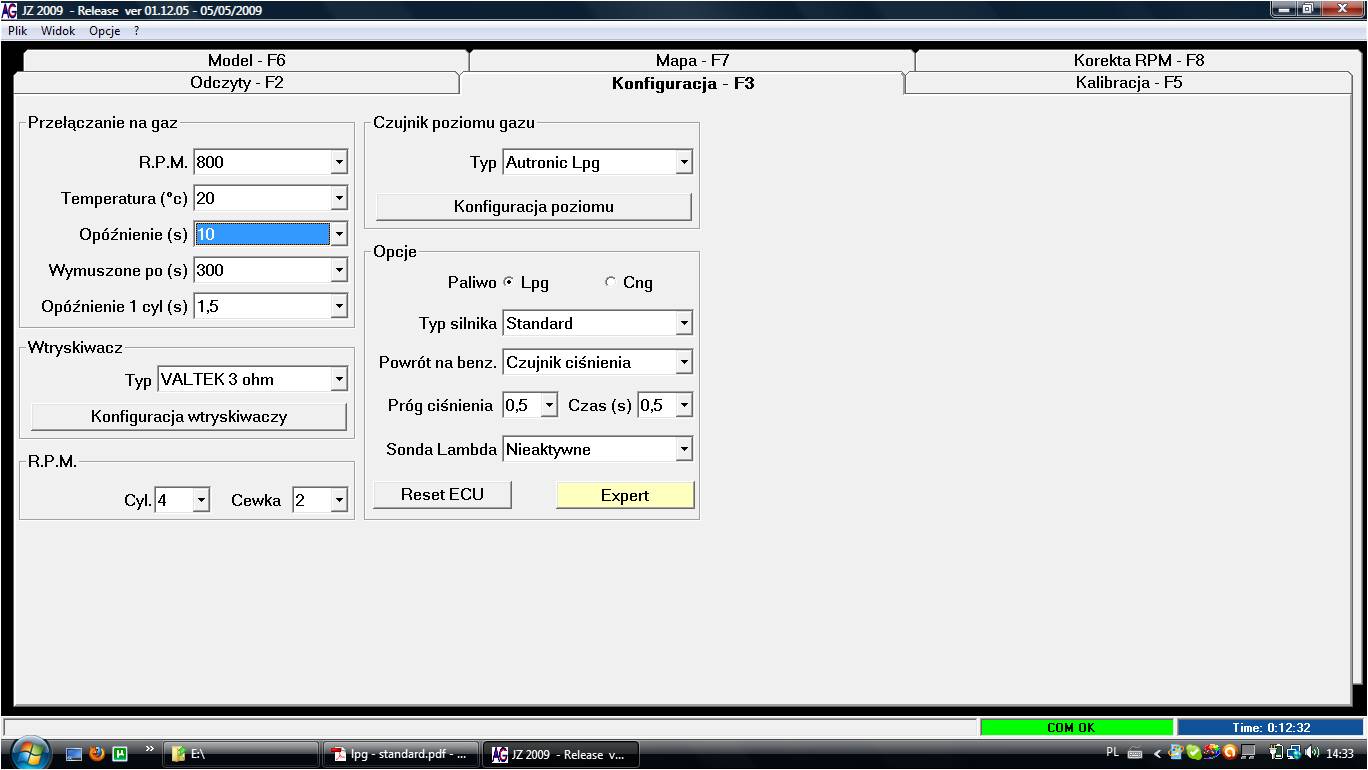Click the green COM OK status indicator

click(1076, 728)
